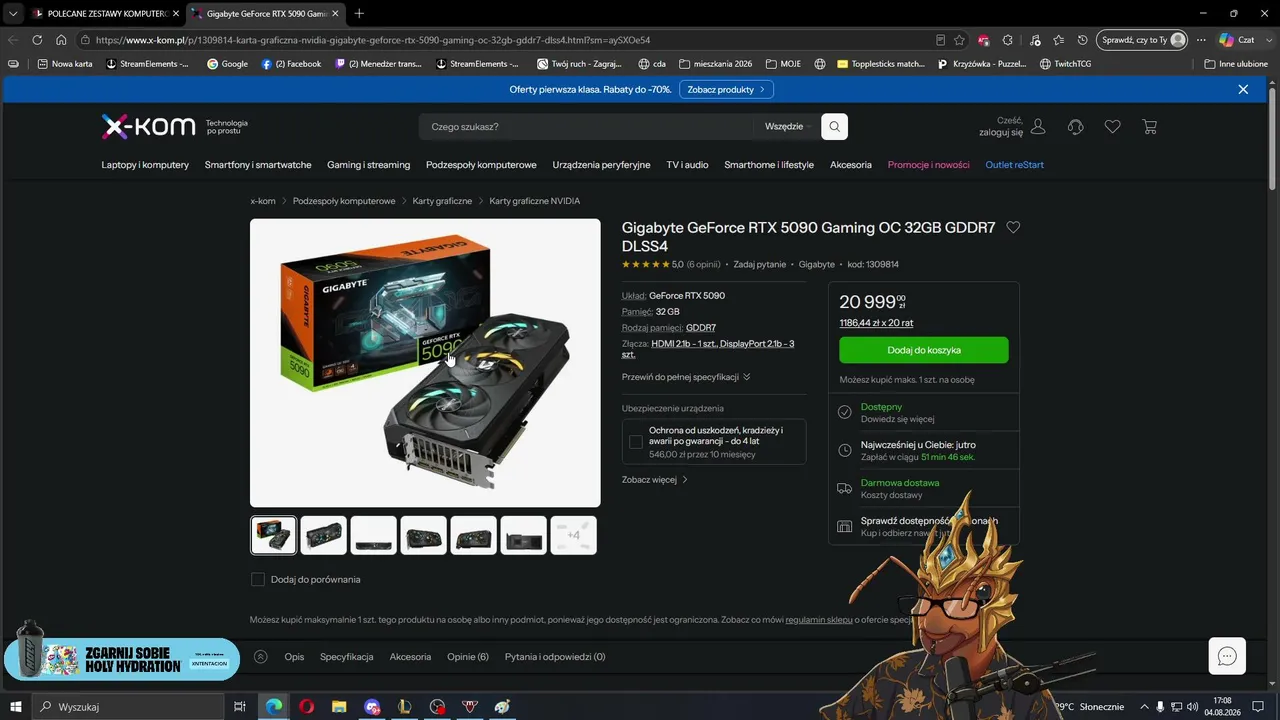Click the account person icon in x-kom header
The image size is (1280, 720).
1038,127
